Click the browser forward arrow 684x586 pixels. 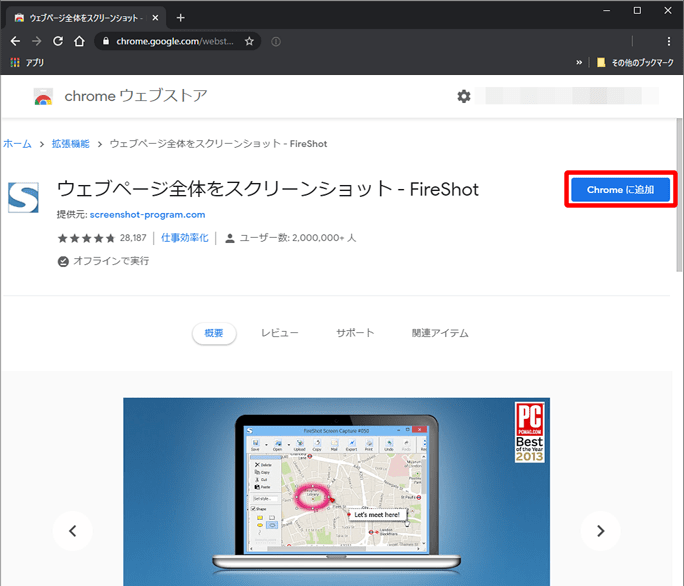[x=37, y=41]
